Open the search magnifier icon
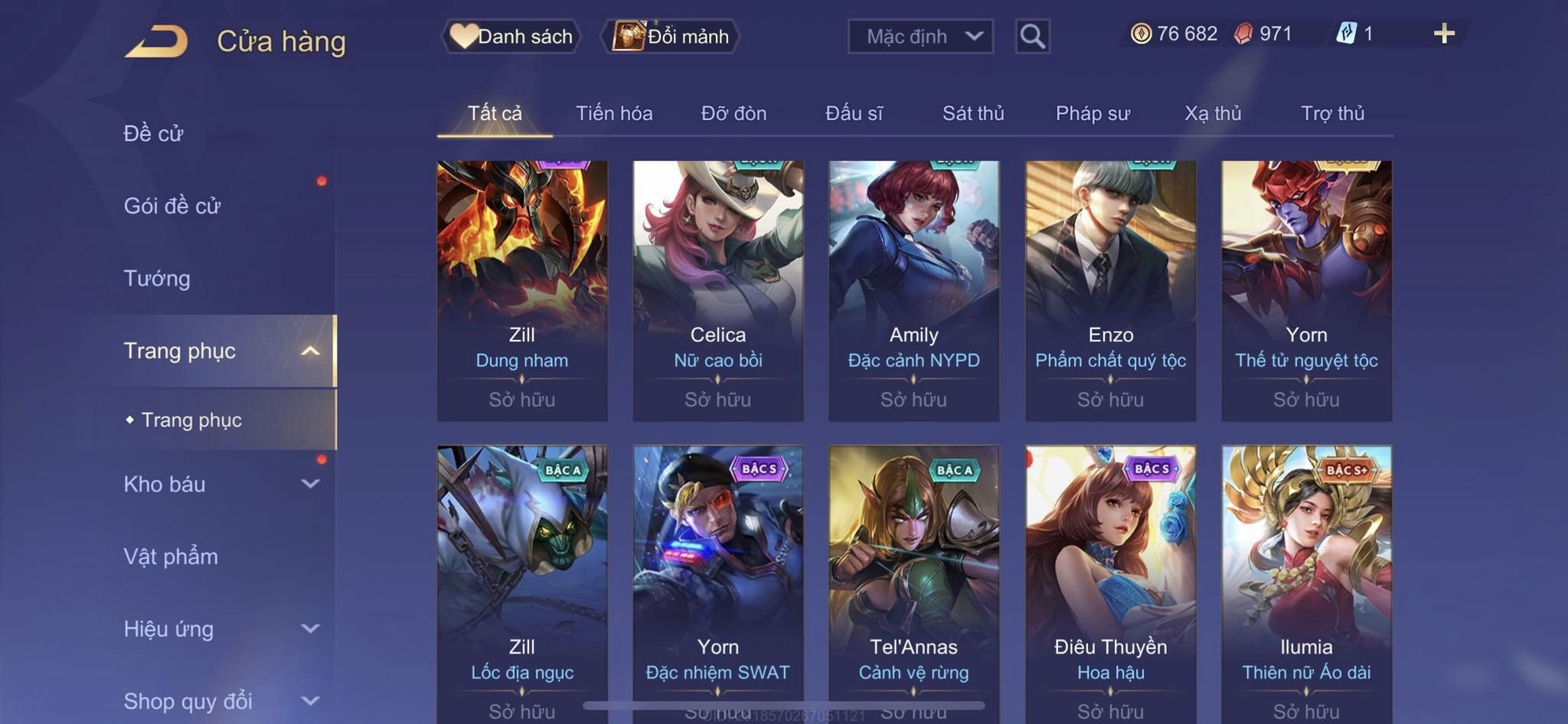The width and height of the screenshot is (1568, 724). tap(1032, 36)
